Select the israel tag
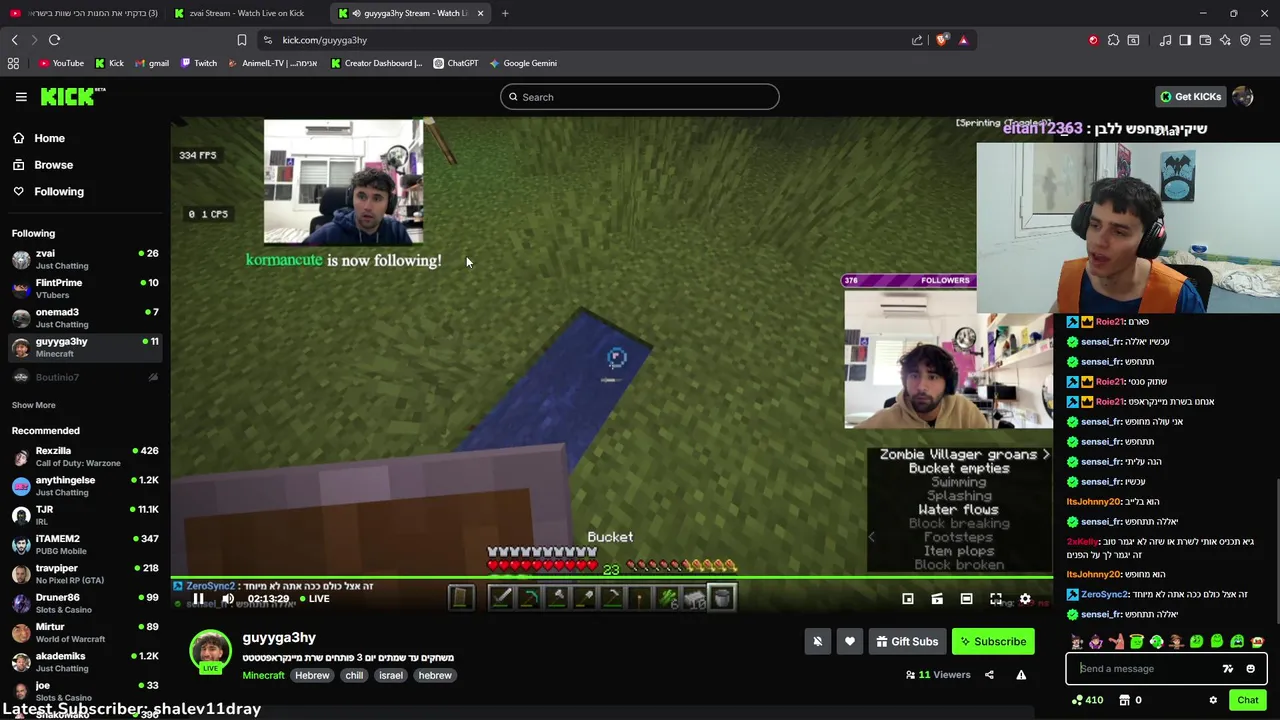 click(x=390, y=675)
